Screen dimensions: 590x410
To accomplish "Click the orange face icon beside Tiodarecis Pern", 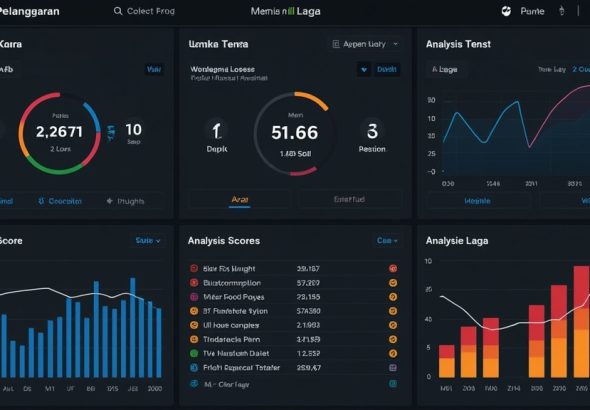I will tap(194, 339).
